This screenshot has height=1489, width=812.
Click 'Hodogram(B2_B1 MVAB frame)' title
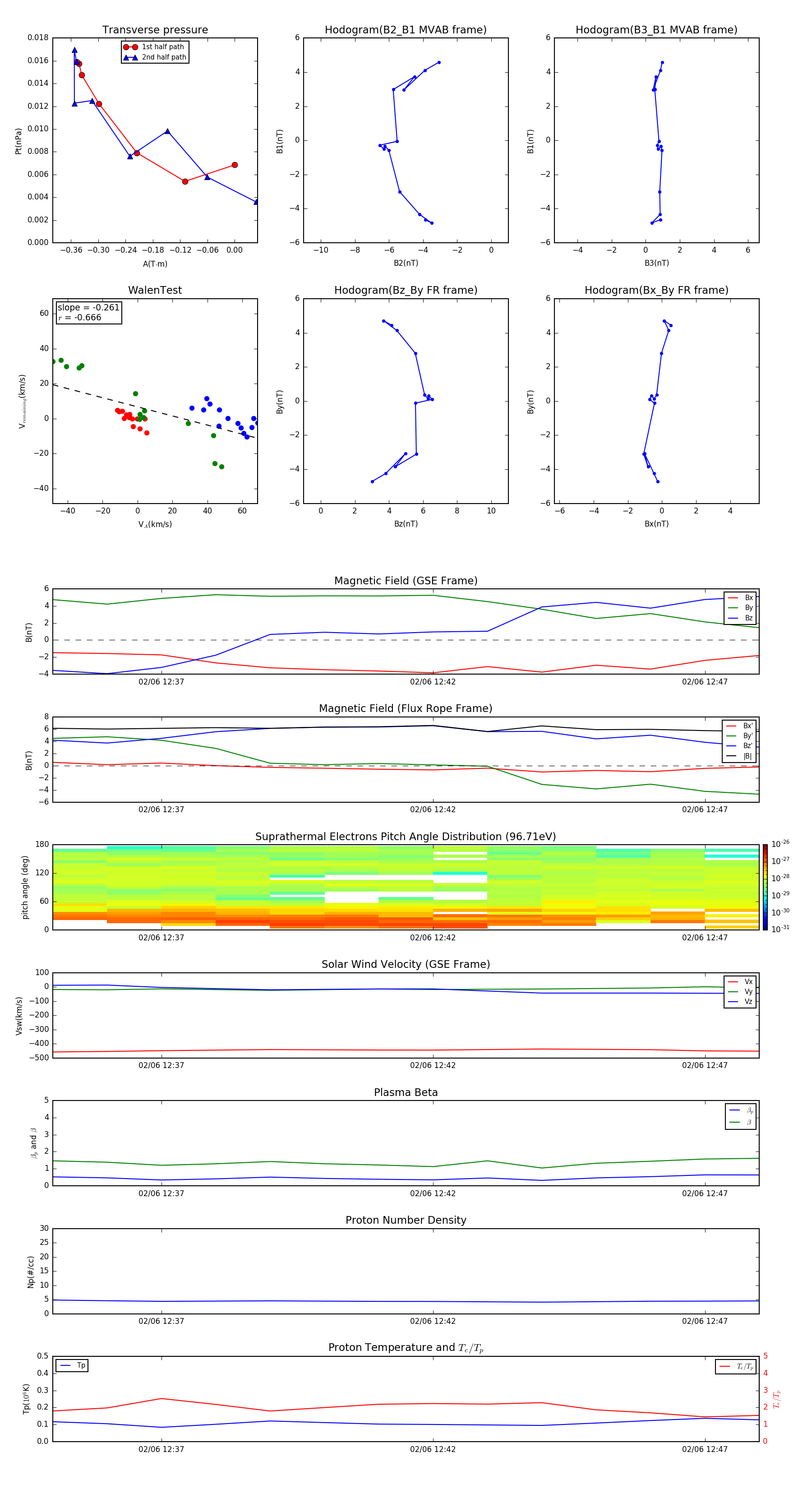point(406,30)
